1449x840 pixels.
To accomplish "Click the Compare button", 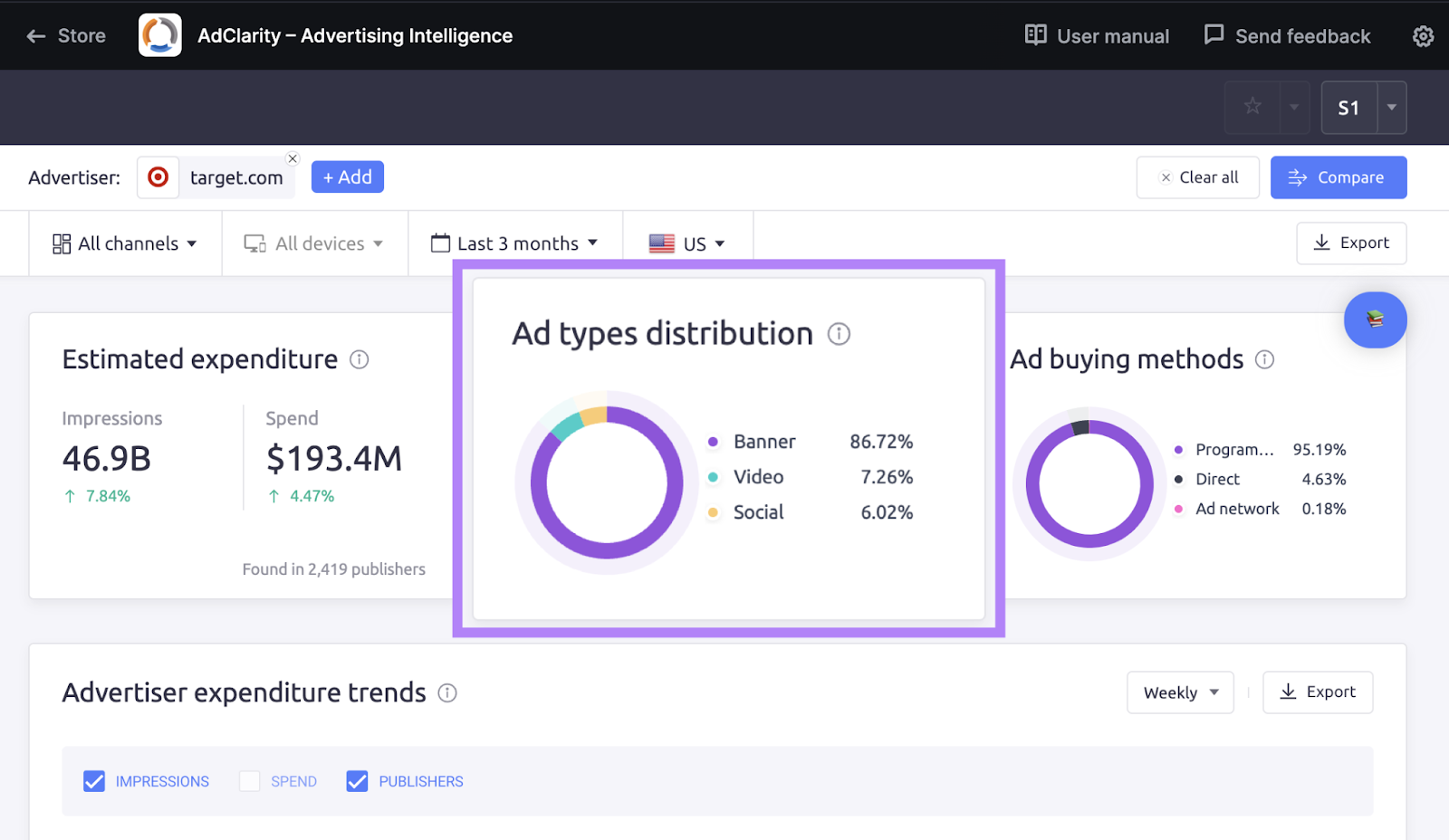I will (1338, 177).
